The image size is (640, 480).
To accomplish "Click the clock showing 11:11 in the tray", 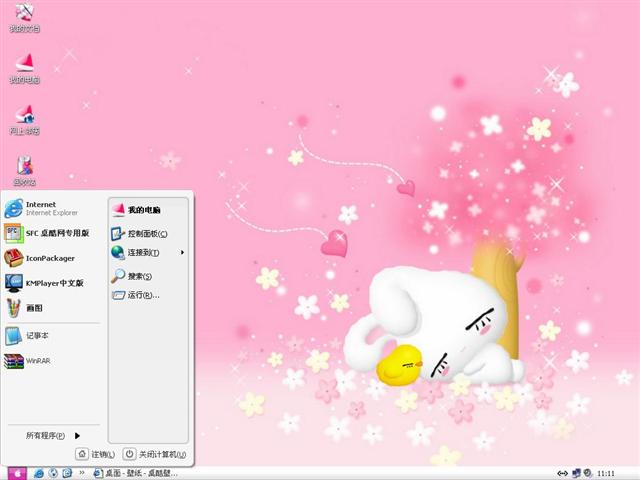I will [605, 472].
